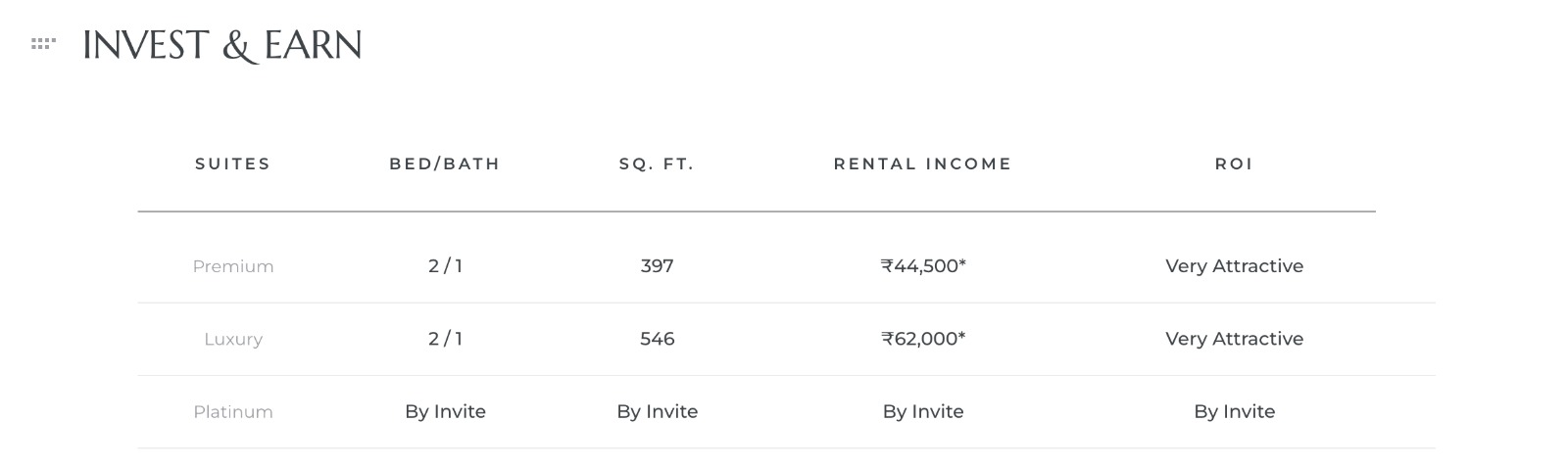Screen dimensions: 1568x468
Task: Click Platinum's By Invite under Rental Income
Action: pos(923,412)
